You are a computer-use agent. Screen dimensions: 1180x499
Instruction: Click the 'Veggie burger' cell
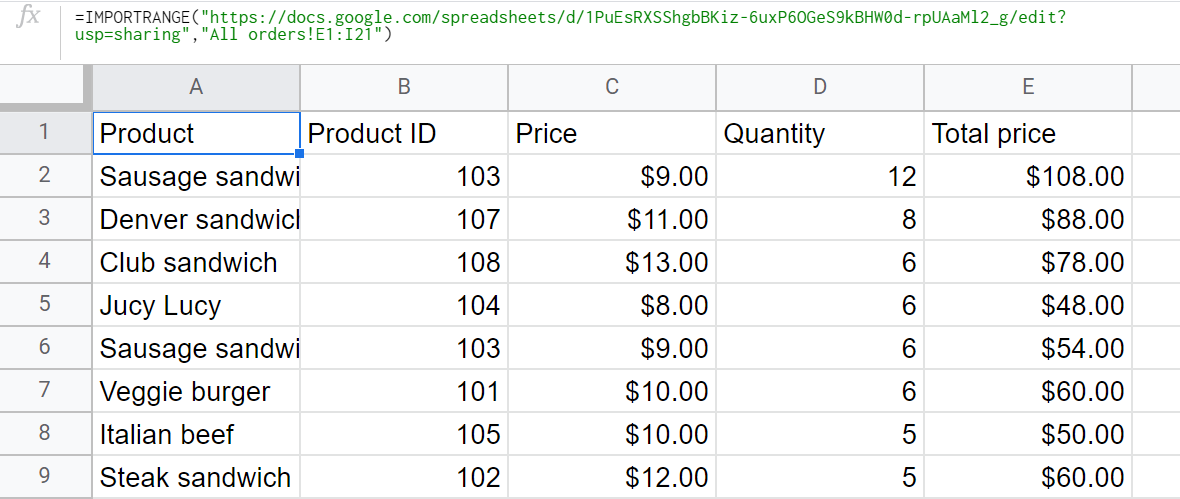(196, 391)
